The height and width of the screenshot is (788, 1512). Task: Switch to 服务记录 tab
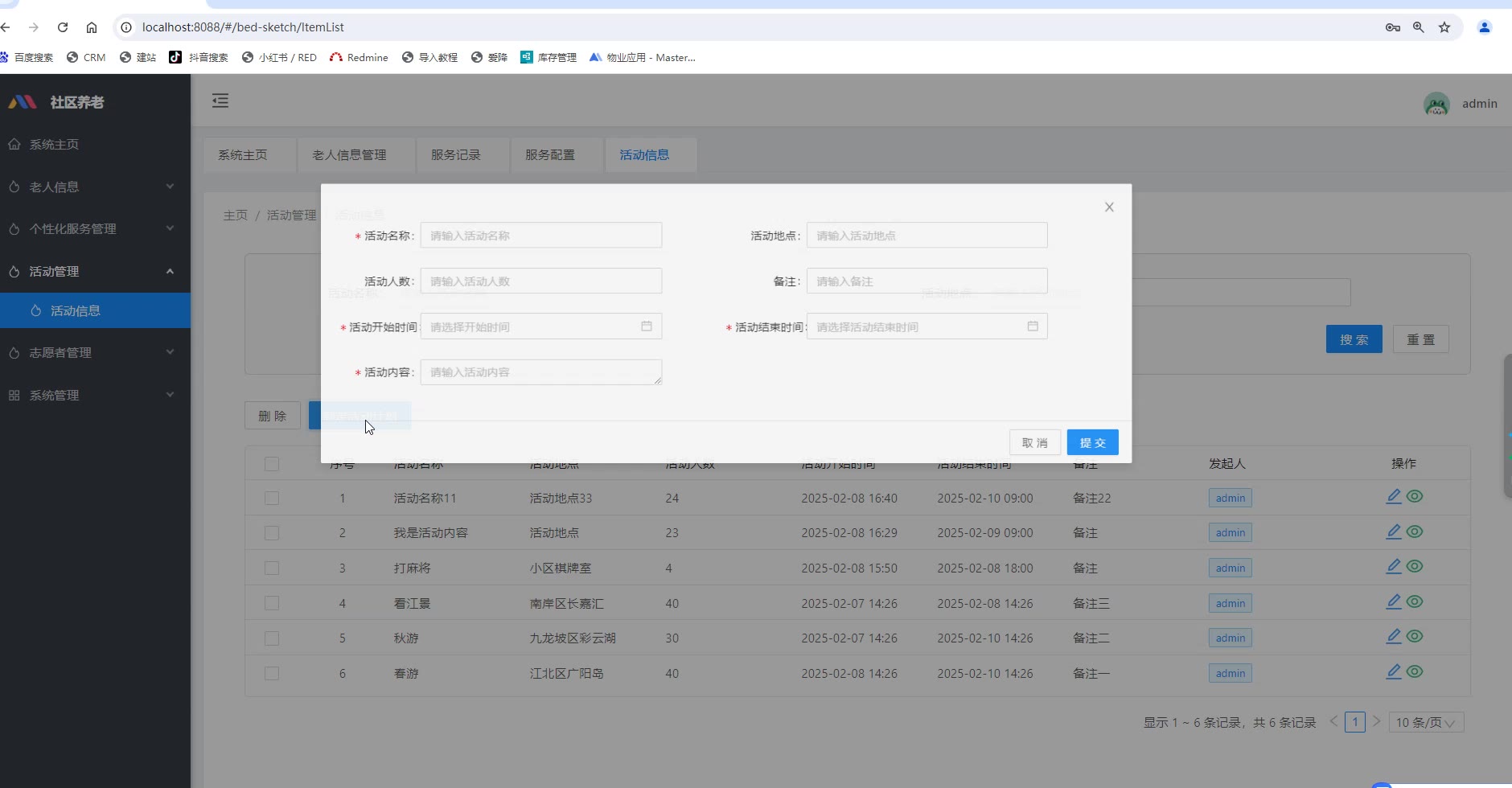point(456,155)
